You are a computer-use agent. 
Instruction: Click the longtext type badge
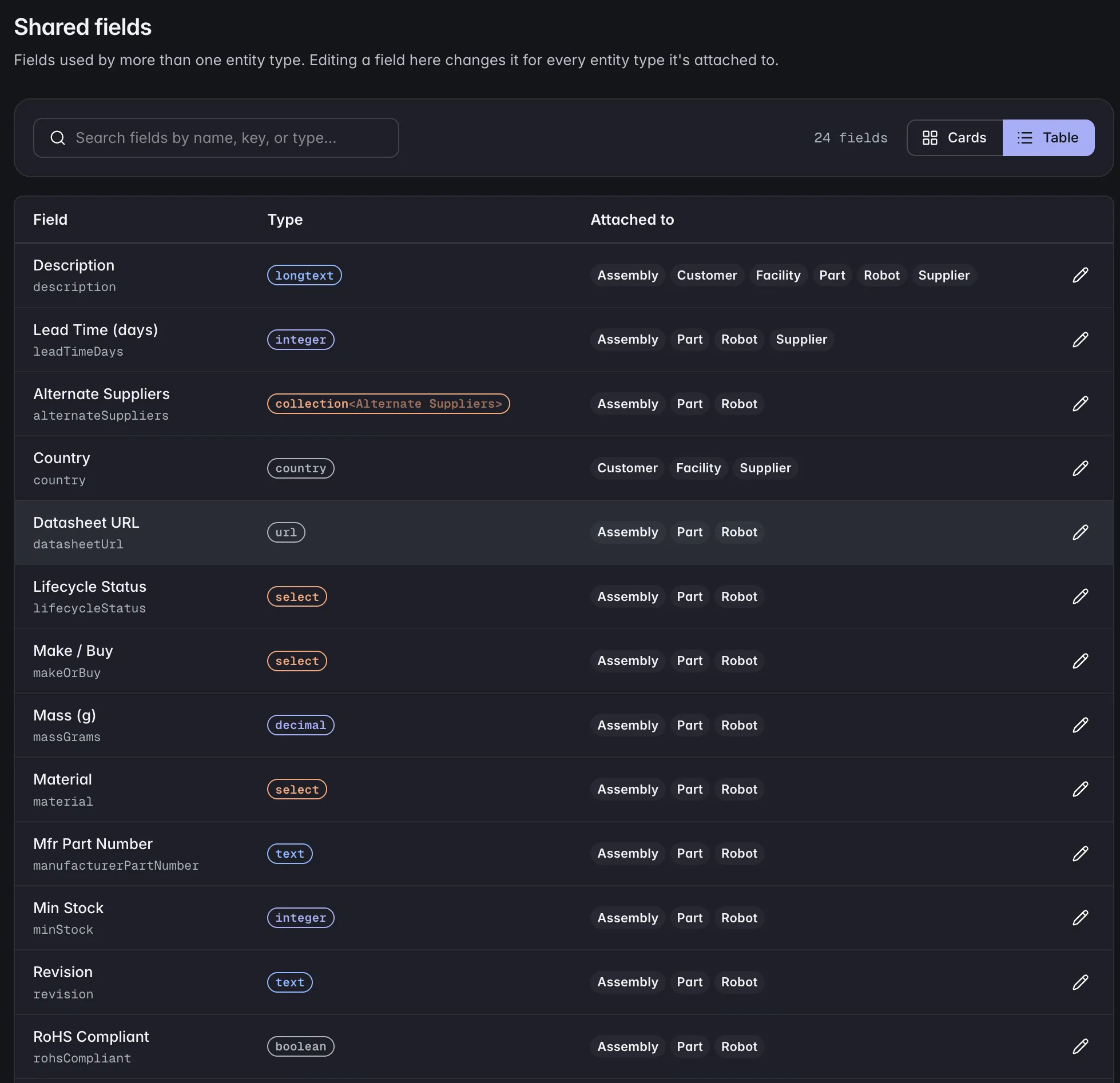coord(304,275)
